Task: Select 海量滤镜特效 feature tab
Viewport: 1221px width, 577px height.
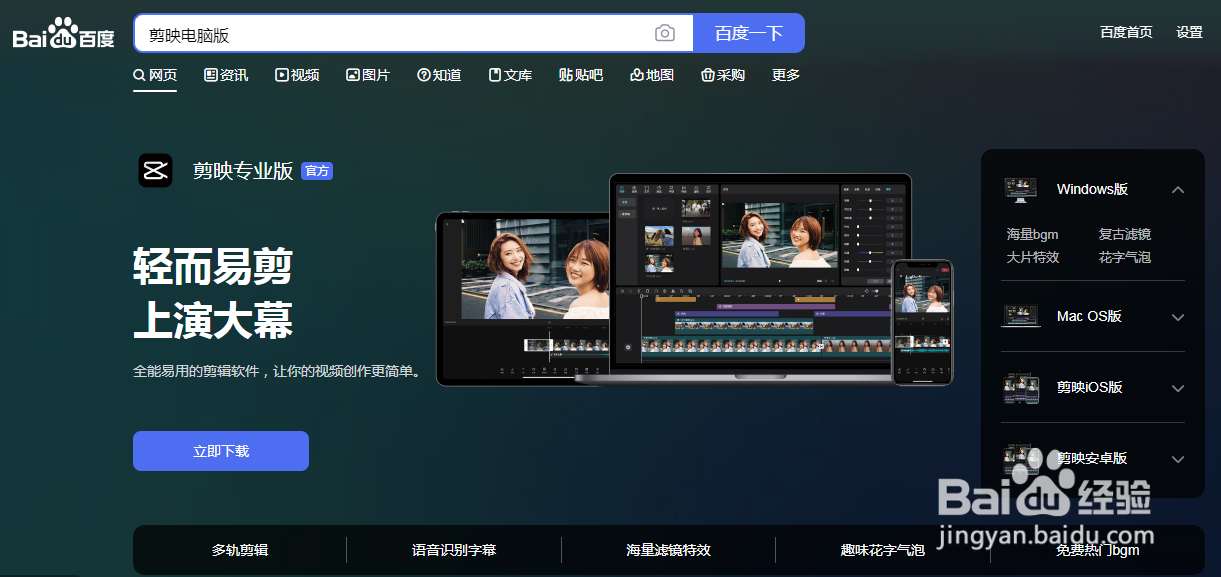Action: [668, 550]
